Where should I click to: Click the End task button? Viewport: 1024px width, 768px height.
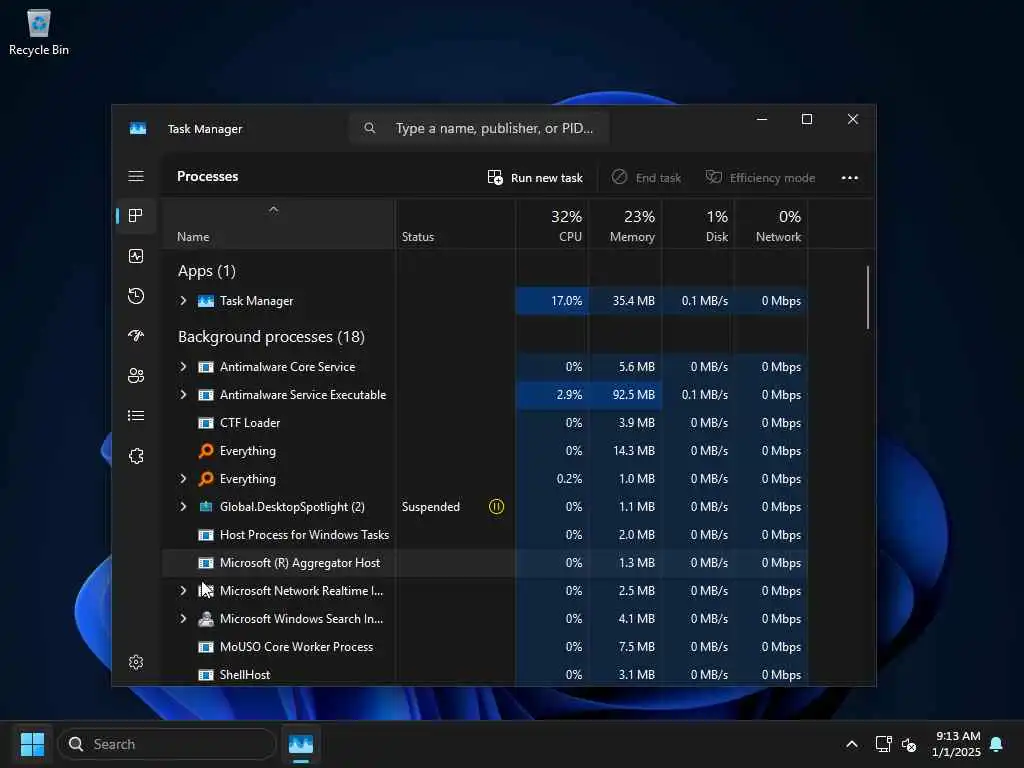tap(646, 178)
